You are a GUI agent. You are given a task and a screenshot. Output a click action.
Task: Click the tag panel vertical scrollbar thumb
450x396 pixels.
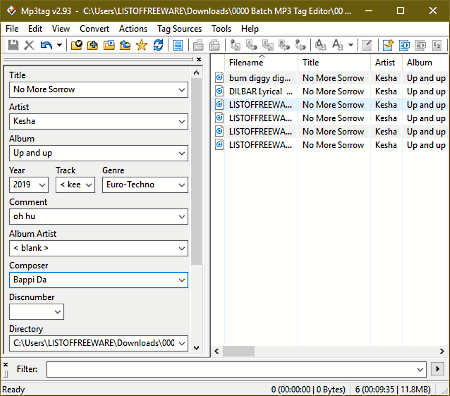197,172
